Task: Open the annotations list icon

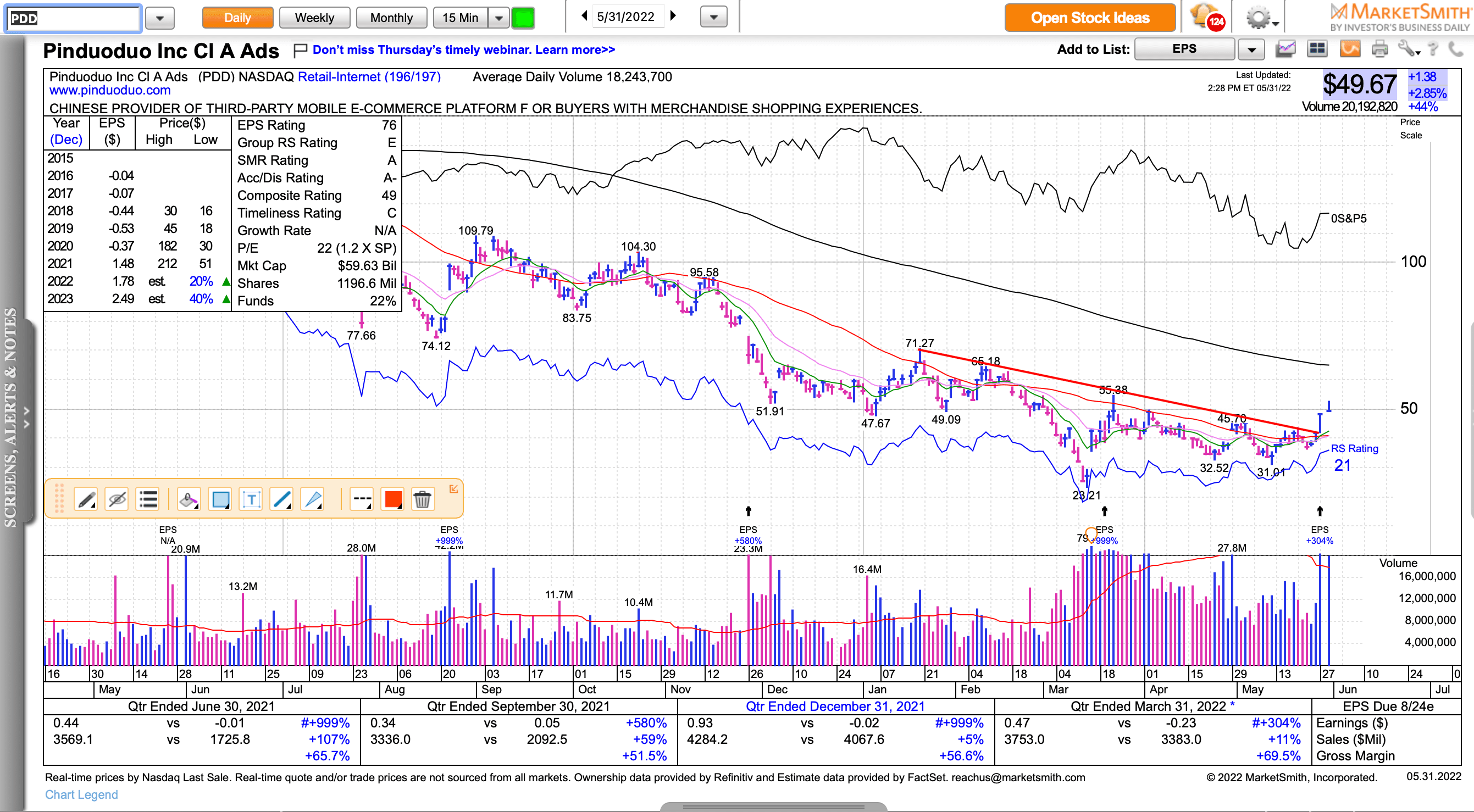Action: (148, 499)
